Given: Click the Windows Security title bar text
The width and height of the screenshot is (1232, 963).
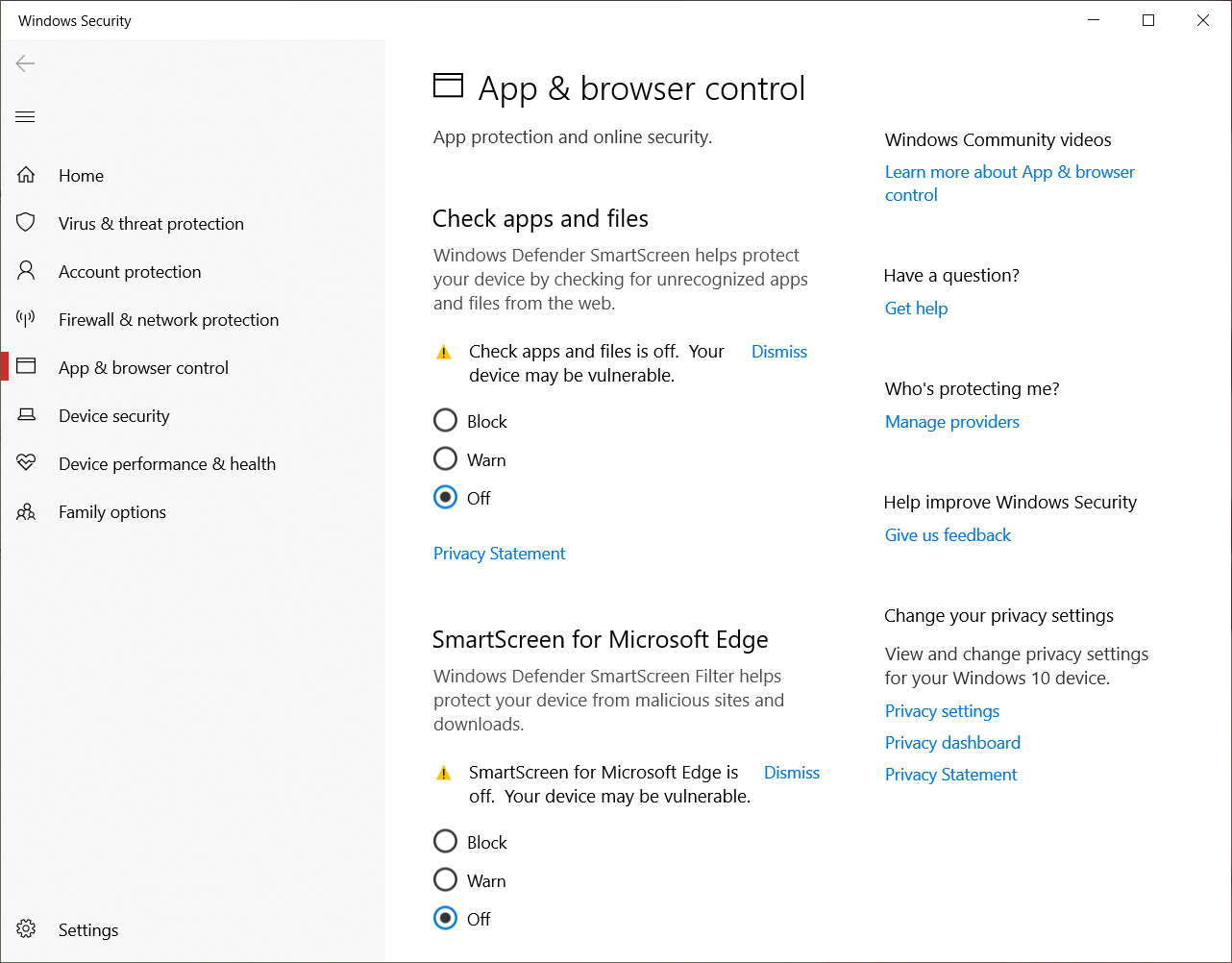Looking at the screenshot, I should click(x=75, y=21).
